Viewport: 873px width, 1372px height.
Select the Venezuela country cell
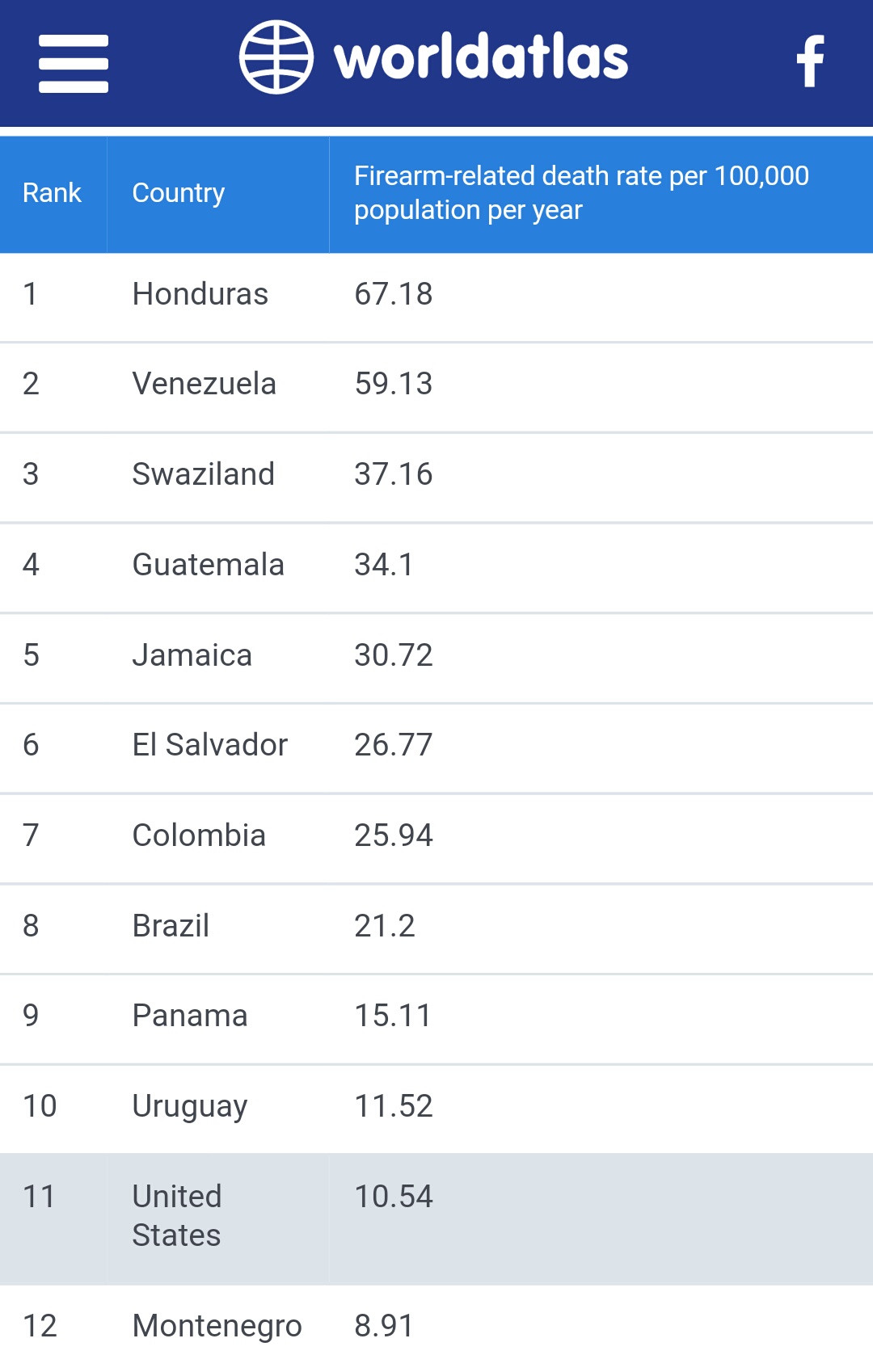click(x=218, y=385)
